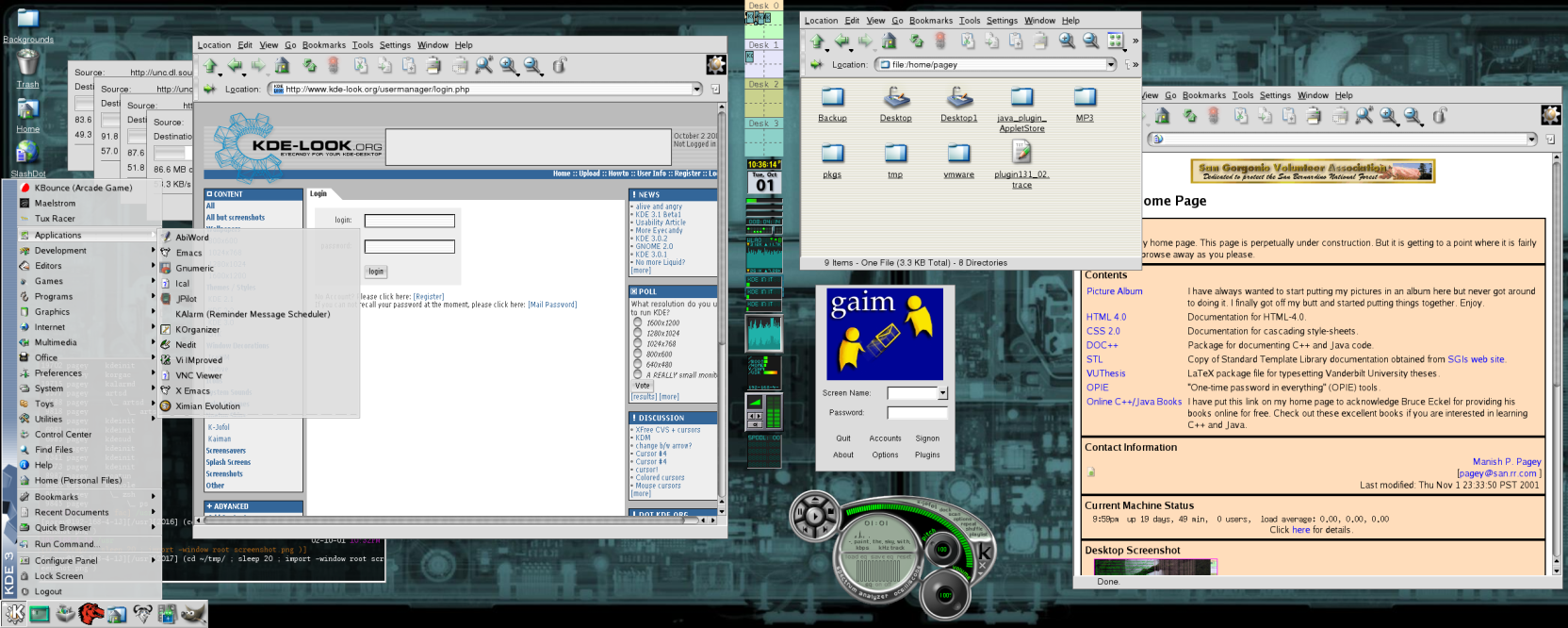The width and height of the screenshot is (1568, 628).
Task: Click the security padlock icon in the kde-look Konqueror toolbar
Action: (560, 66)
